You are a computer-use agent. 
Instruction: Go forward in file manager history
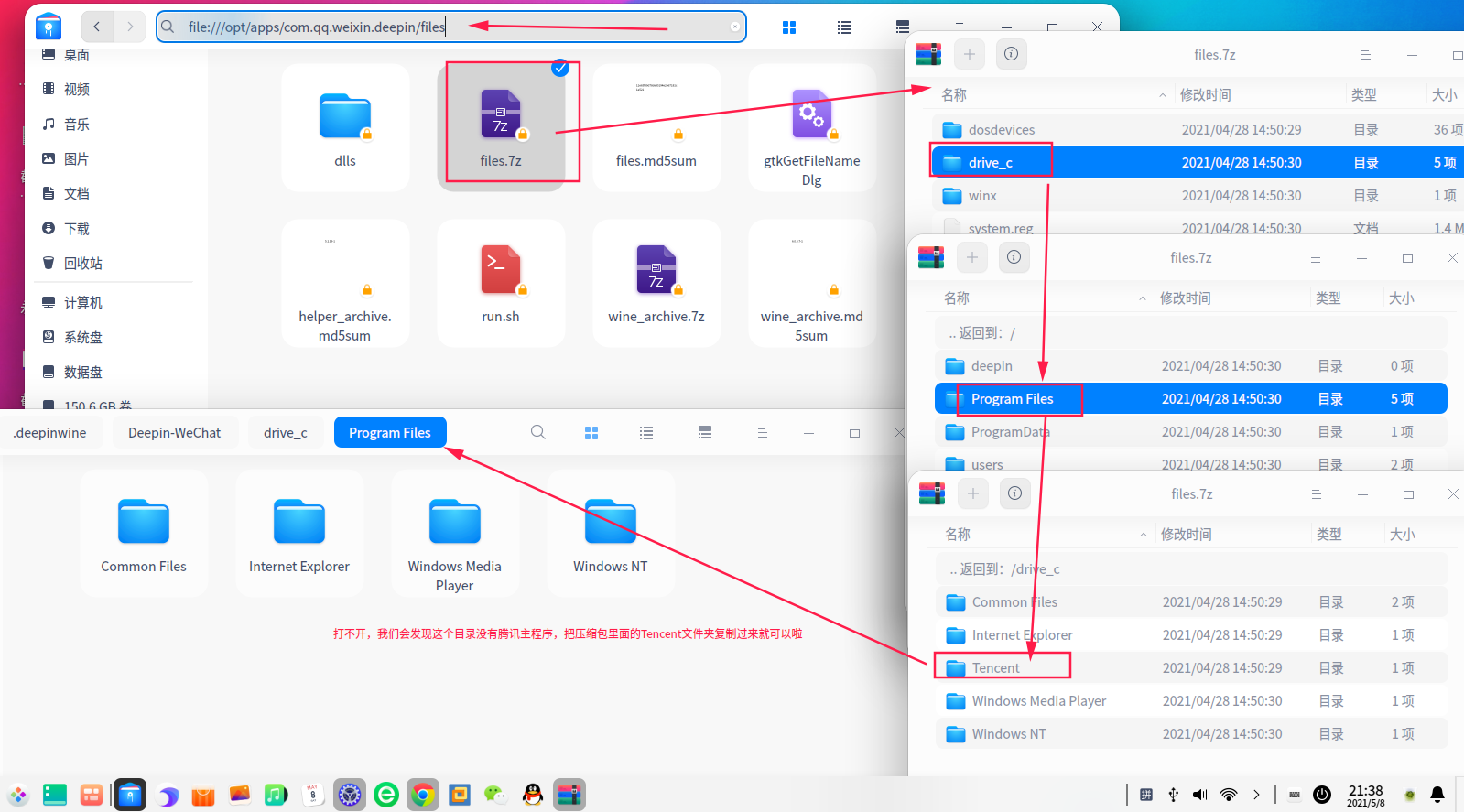[130, 27]
